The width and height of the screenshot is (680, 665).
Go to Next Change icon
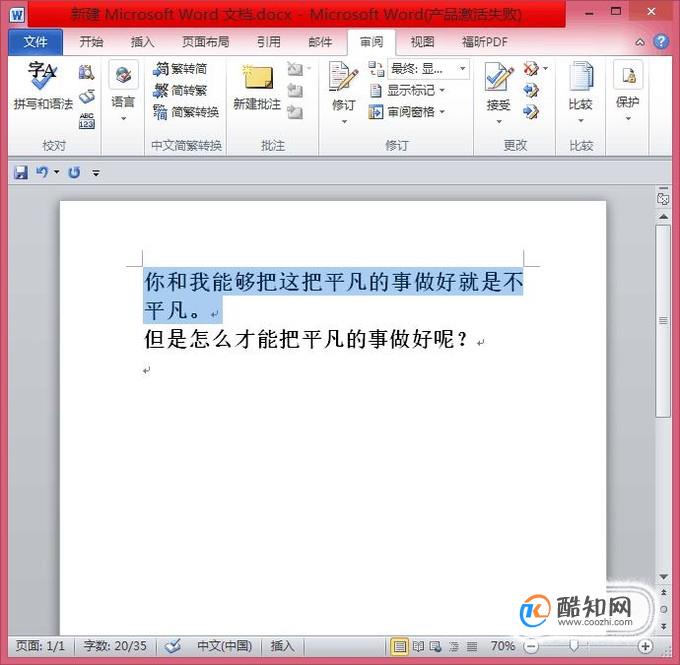(531, 112)
